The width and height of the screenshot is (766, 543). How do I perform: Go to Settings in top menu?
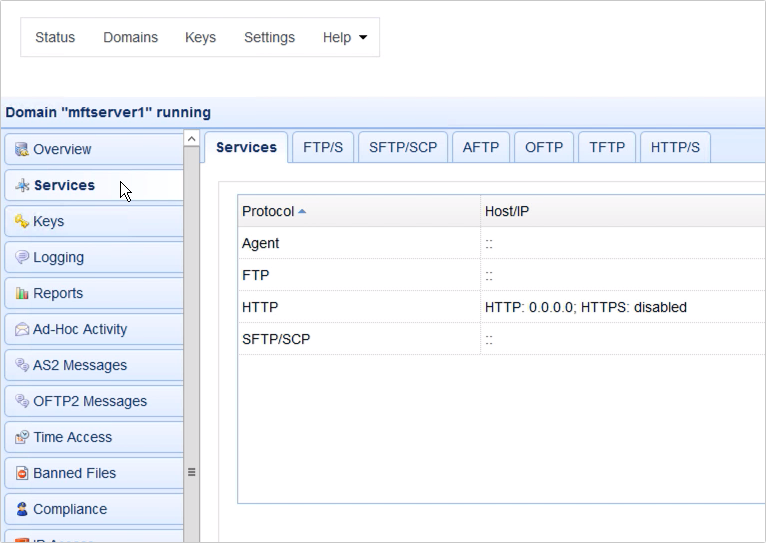tap(269, 37)
